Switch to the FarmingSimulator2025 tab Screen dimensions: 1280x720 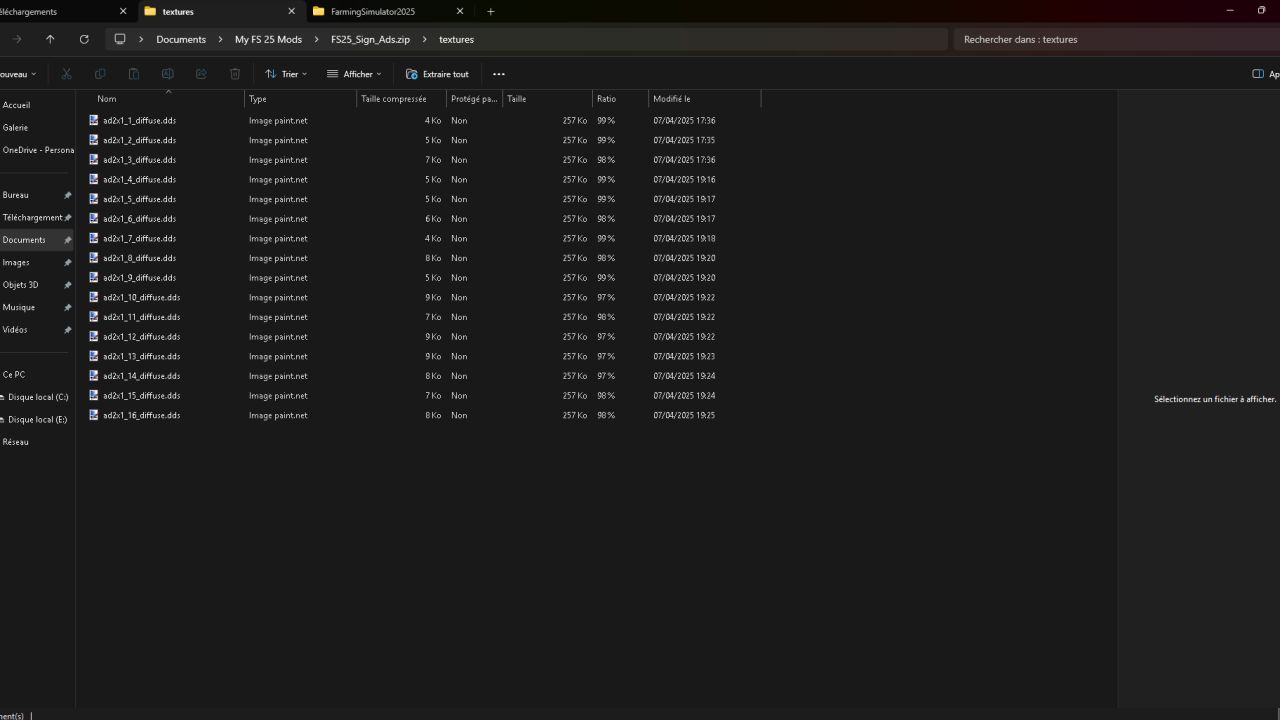[373, 12]
